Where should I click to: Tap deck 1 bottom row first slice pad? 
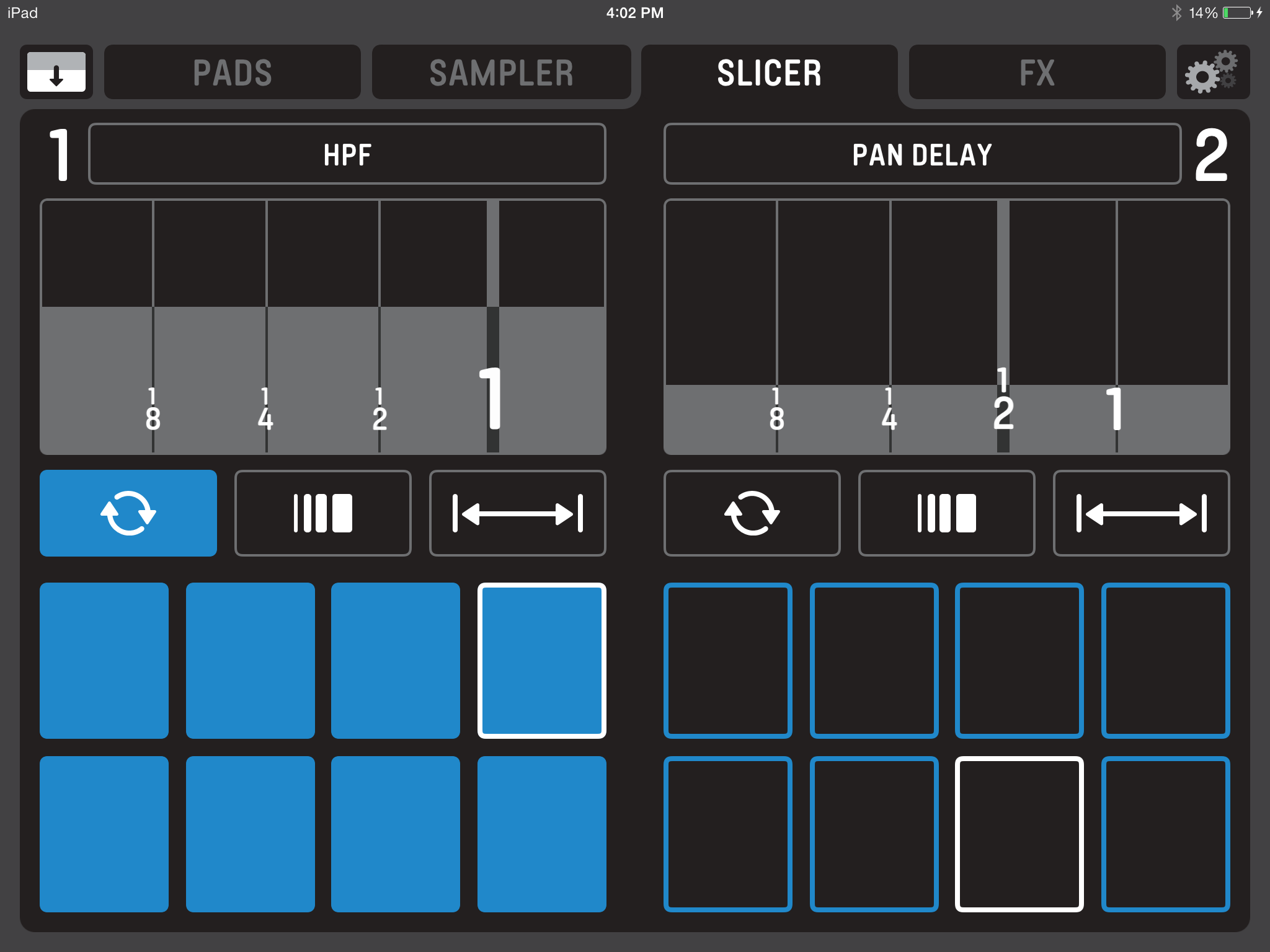pos(104,834)
